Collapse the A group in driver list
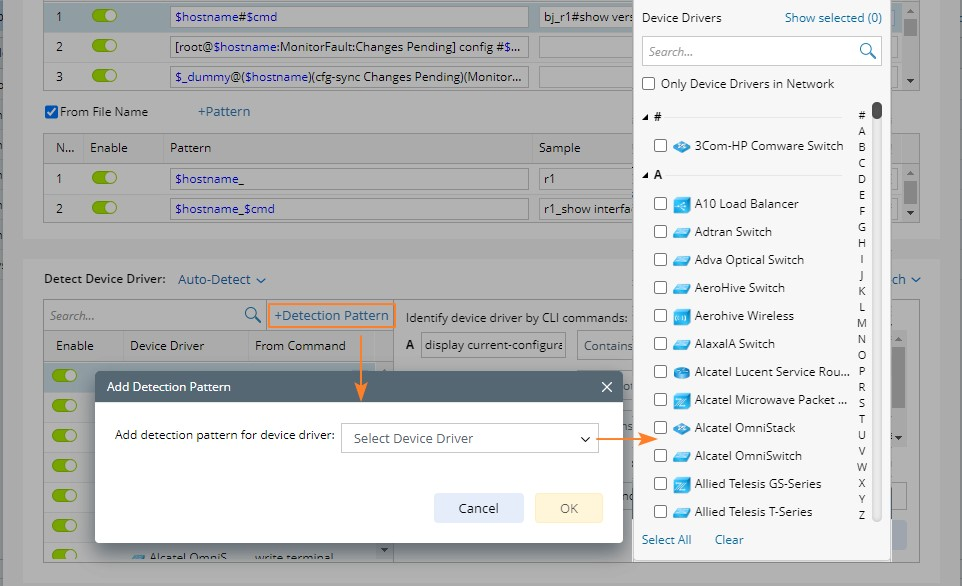The image size is (962, 586). (646, 175)
